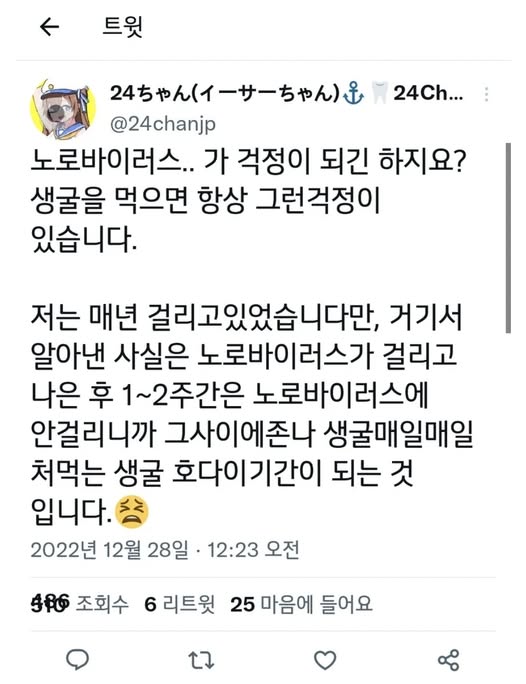View the 25 마음에 들어요 list
526x684 pixels.
(301, 604)
